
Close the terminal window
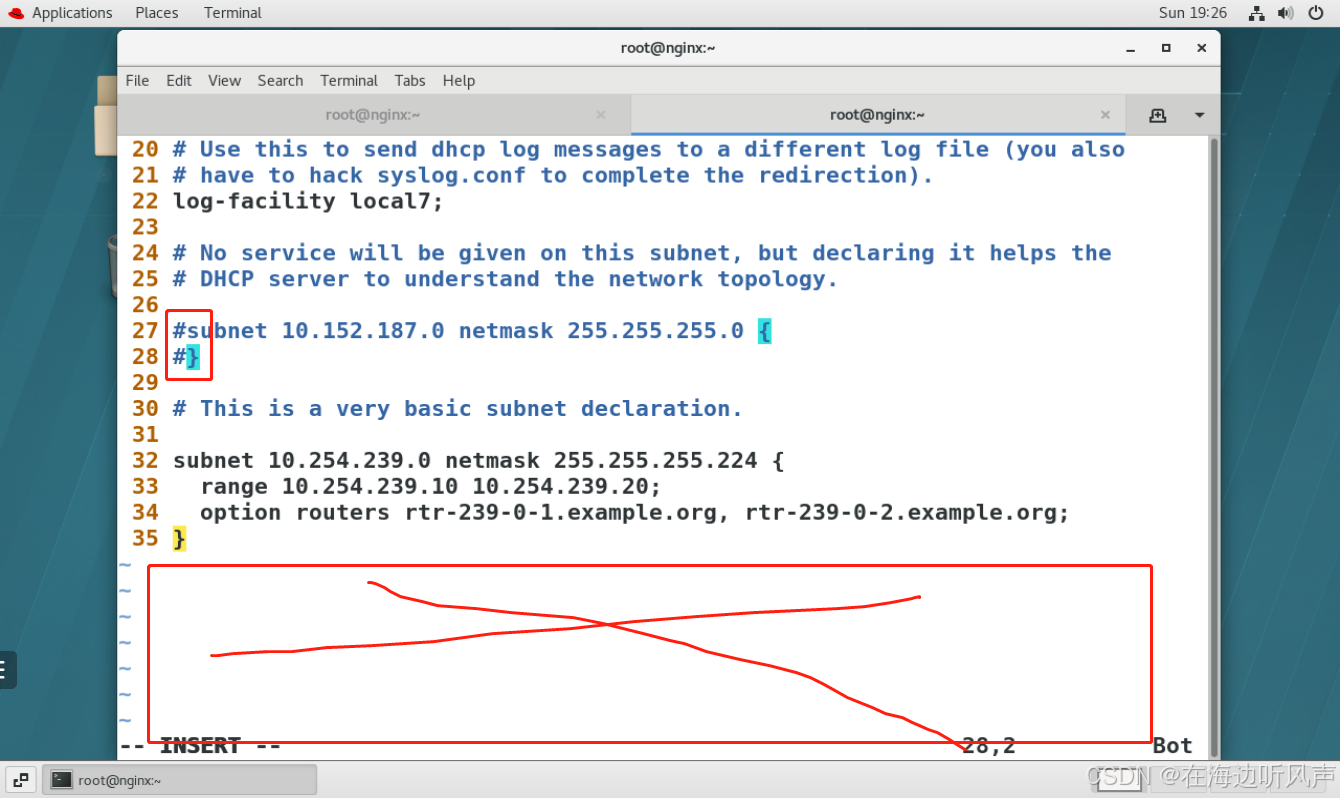point(1200,48)
